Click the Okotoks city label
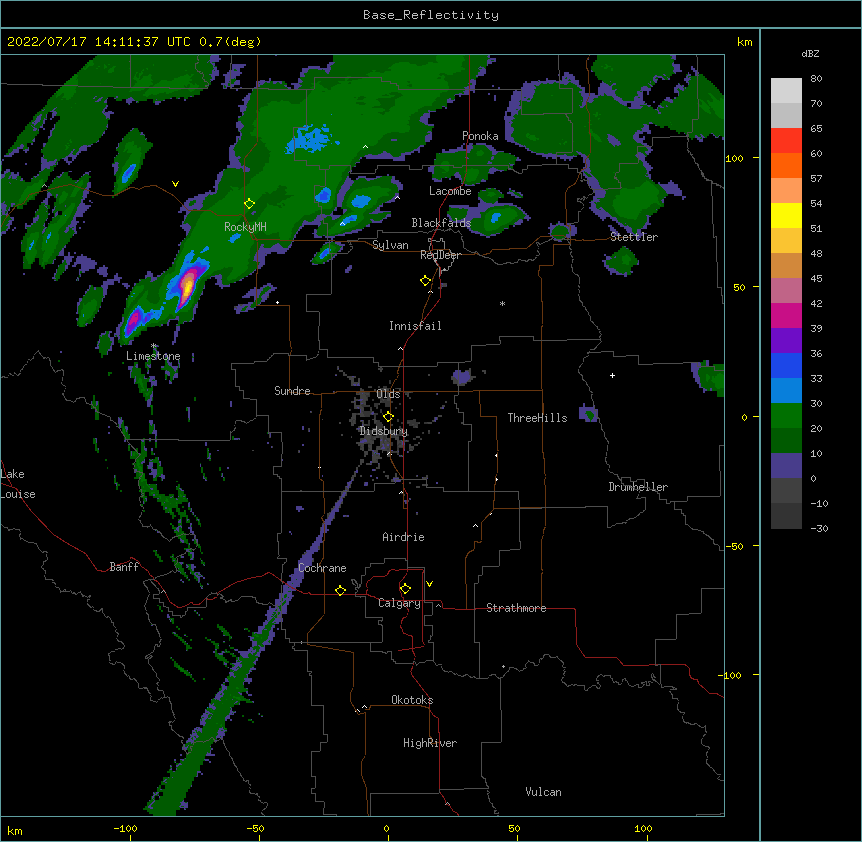Screen dimensions: 862x842 pos(412,700)
